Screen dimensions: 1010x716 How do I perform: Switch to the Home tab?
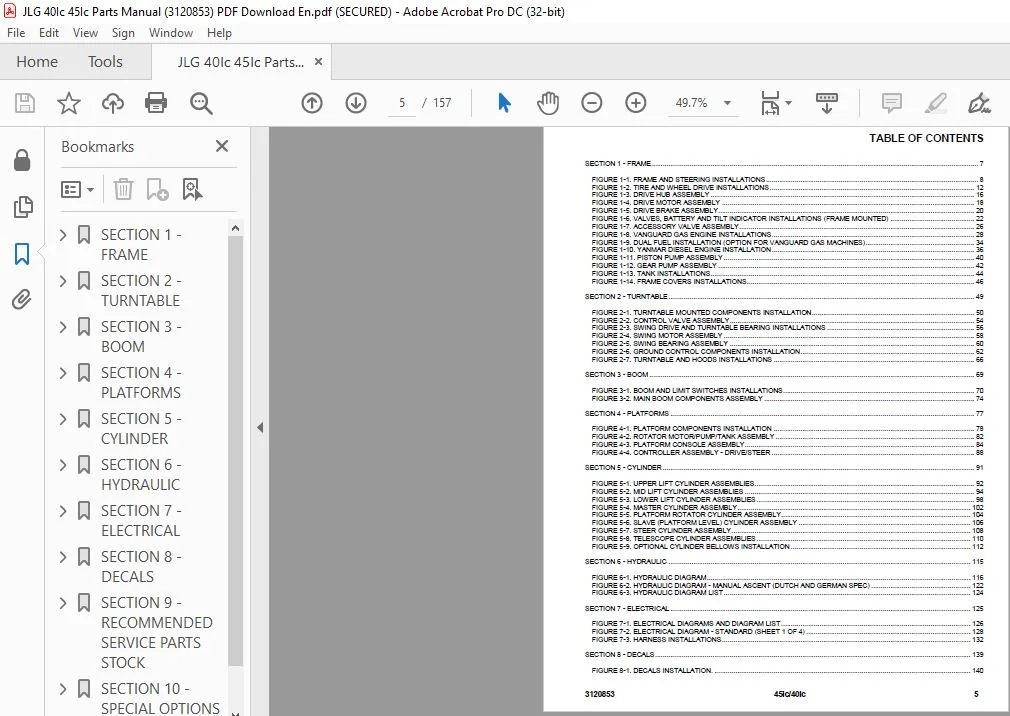click(x=37, y=62)
